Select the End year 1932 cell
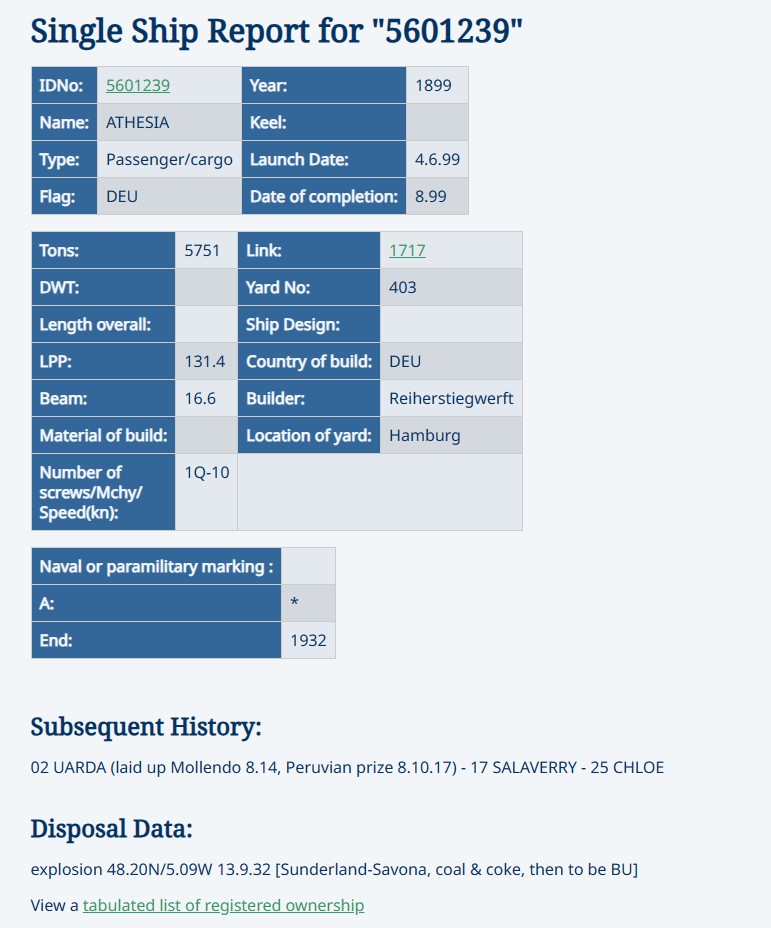Image resolution: width=771 pixels, height=928 pixels. pyautogui.click(x=308, y=640)
